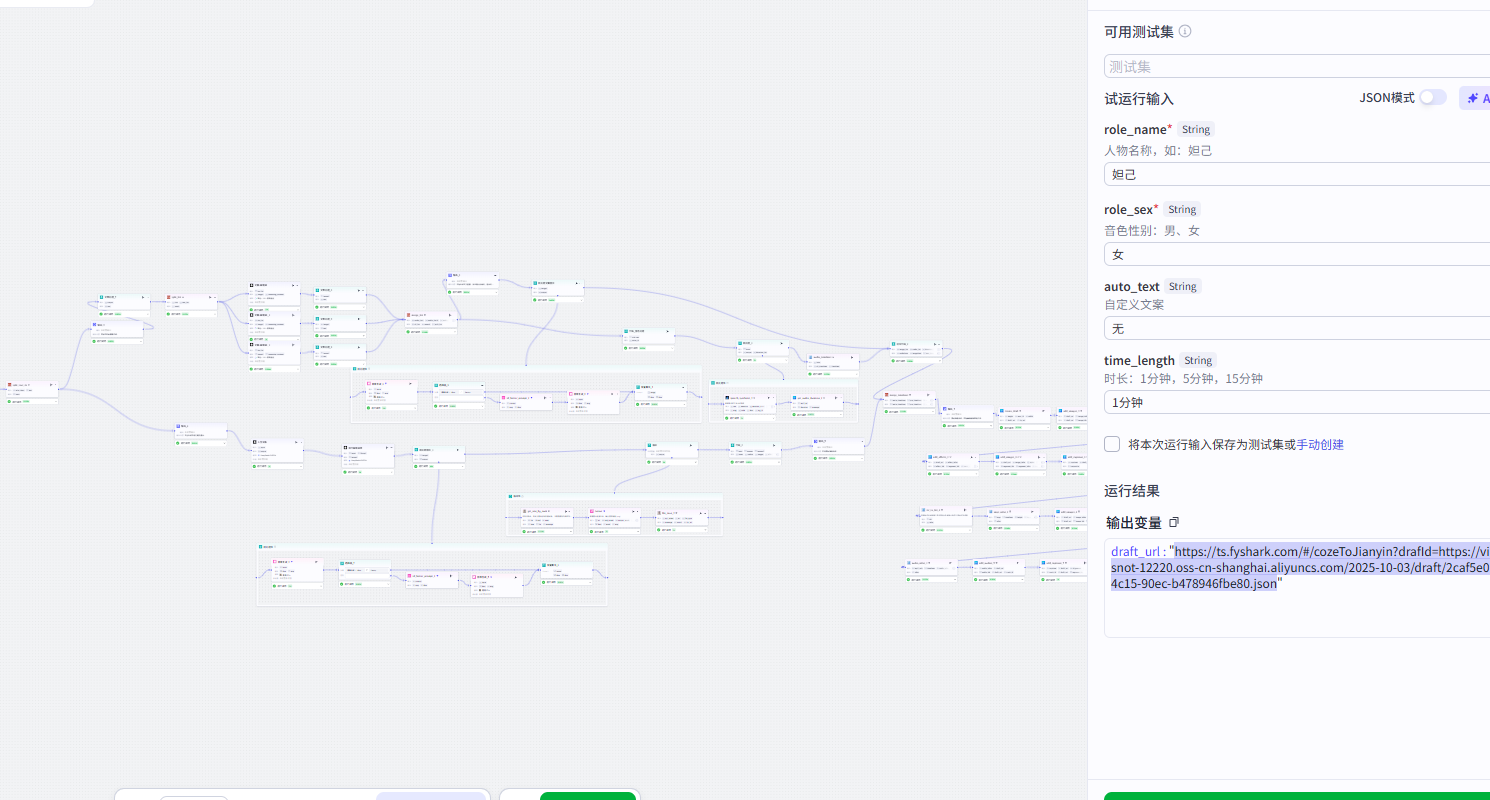Copy output variables with the copy icon
Image resolution: width=1490 pixels, height=800 pixels.
1174,522
